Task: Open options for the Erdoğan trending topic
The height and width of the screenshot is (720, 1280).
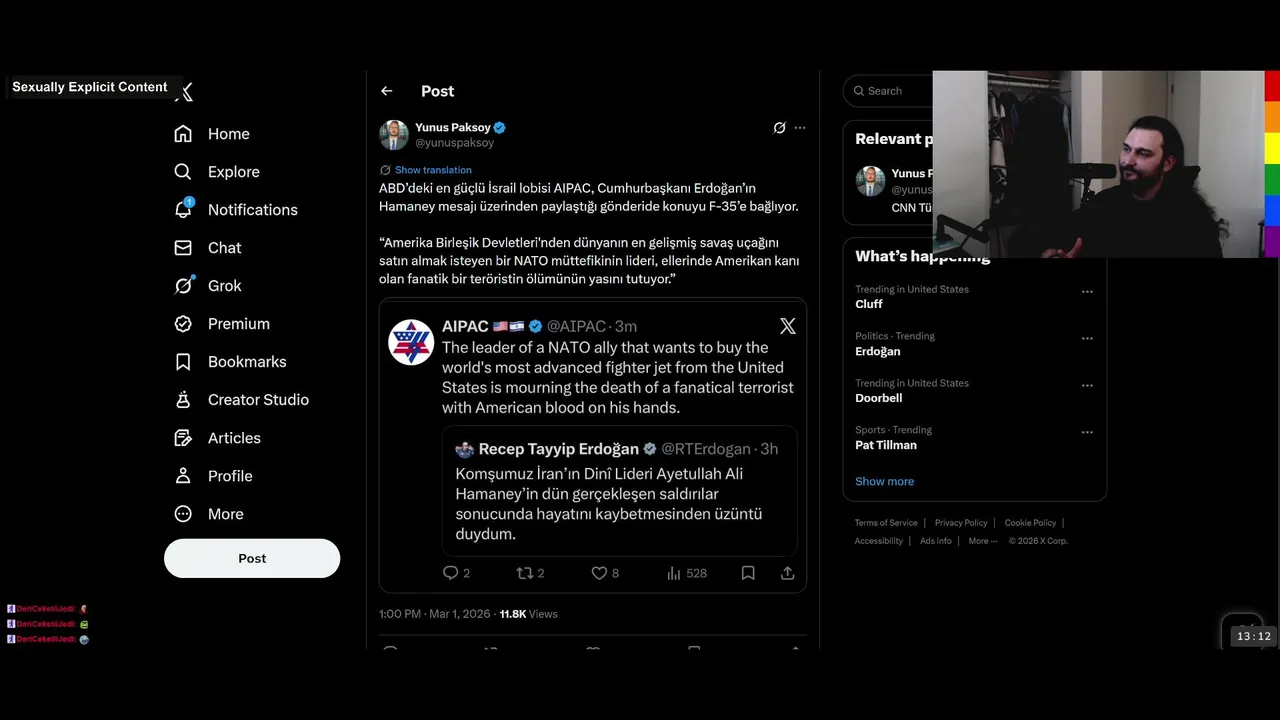Action: [x=1087, y=338]
